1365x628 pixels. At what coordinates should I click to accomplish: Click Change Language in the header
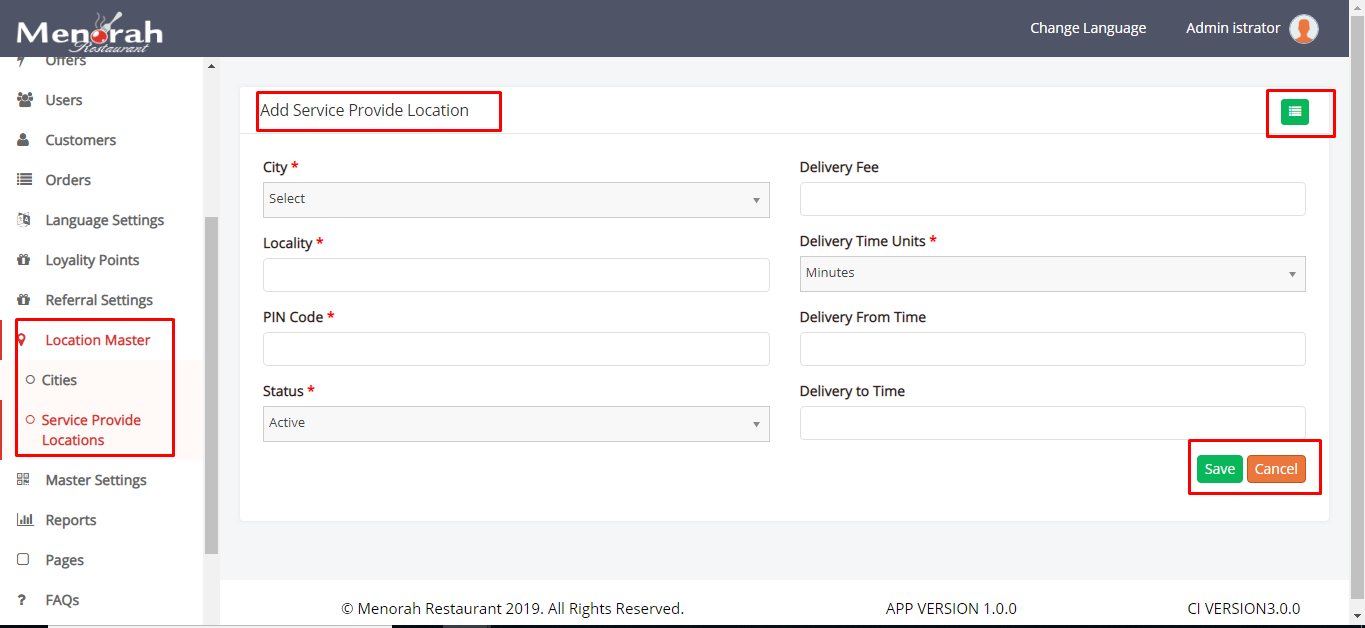point(1088,28)
